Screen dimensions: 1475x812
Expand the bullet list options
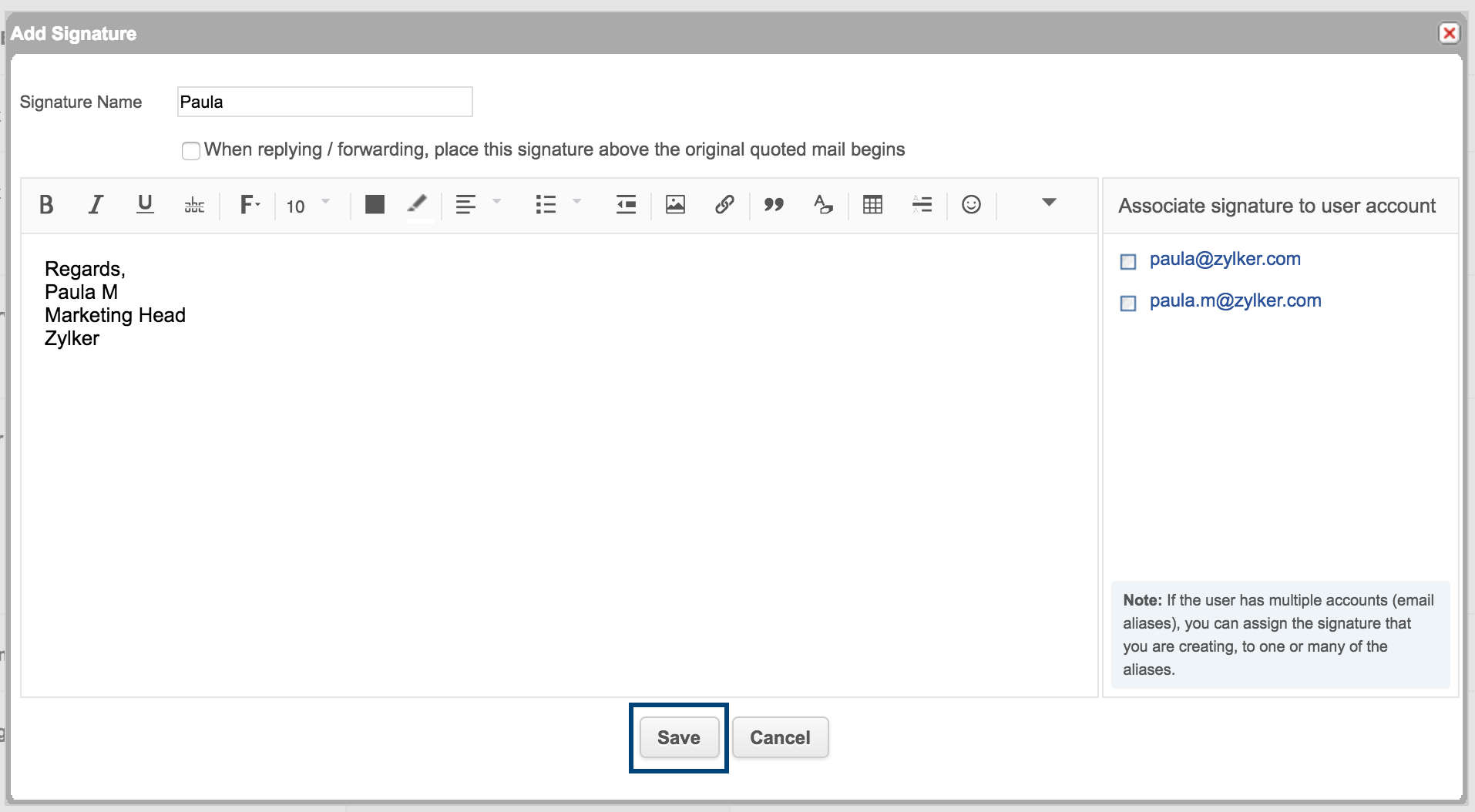coord(576,203)
